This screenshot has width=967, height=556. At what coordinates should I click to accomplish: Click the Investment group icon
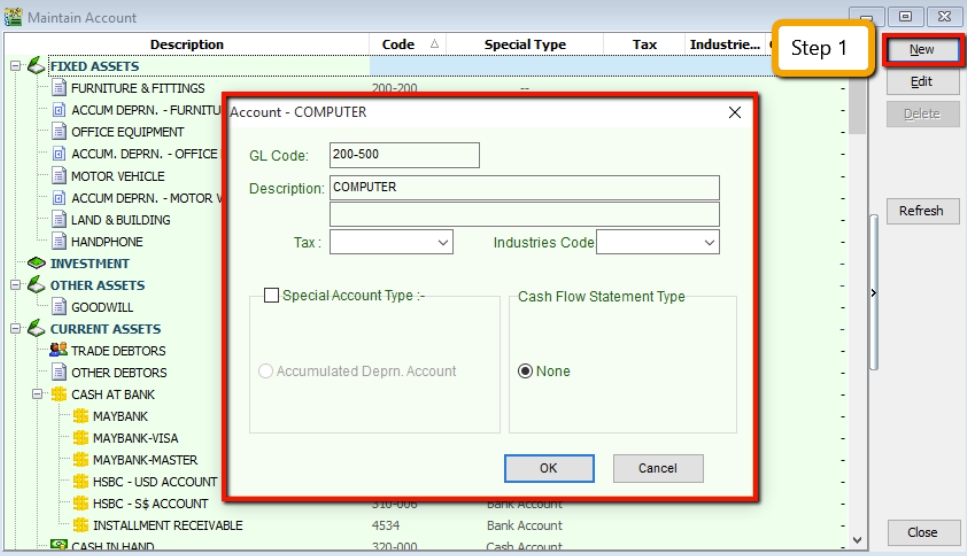pyautogui.click(x=36, y=264)
